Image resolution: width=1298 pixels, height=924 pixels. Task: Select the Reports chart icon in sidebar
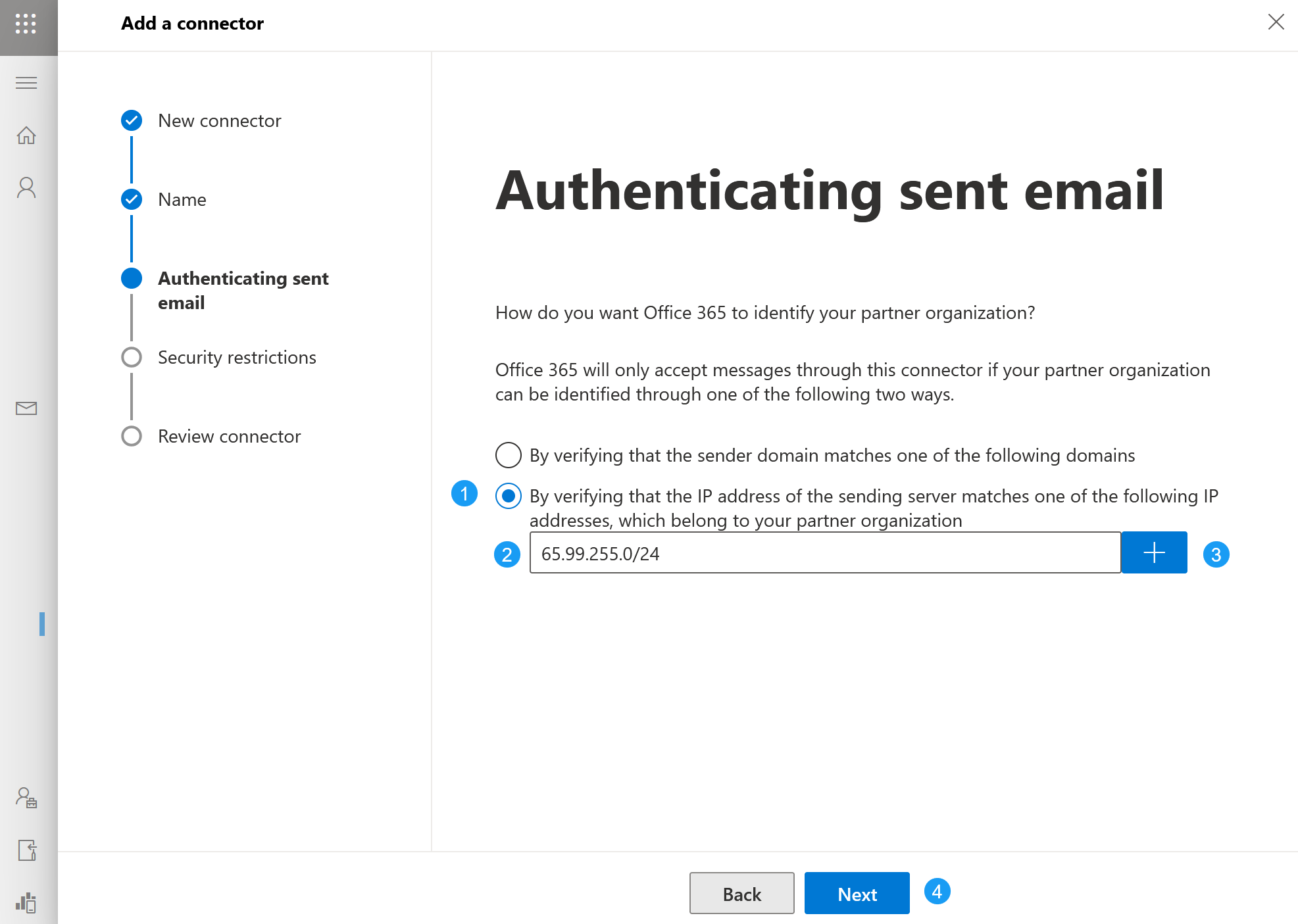coord(27,903)
